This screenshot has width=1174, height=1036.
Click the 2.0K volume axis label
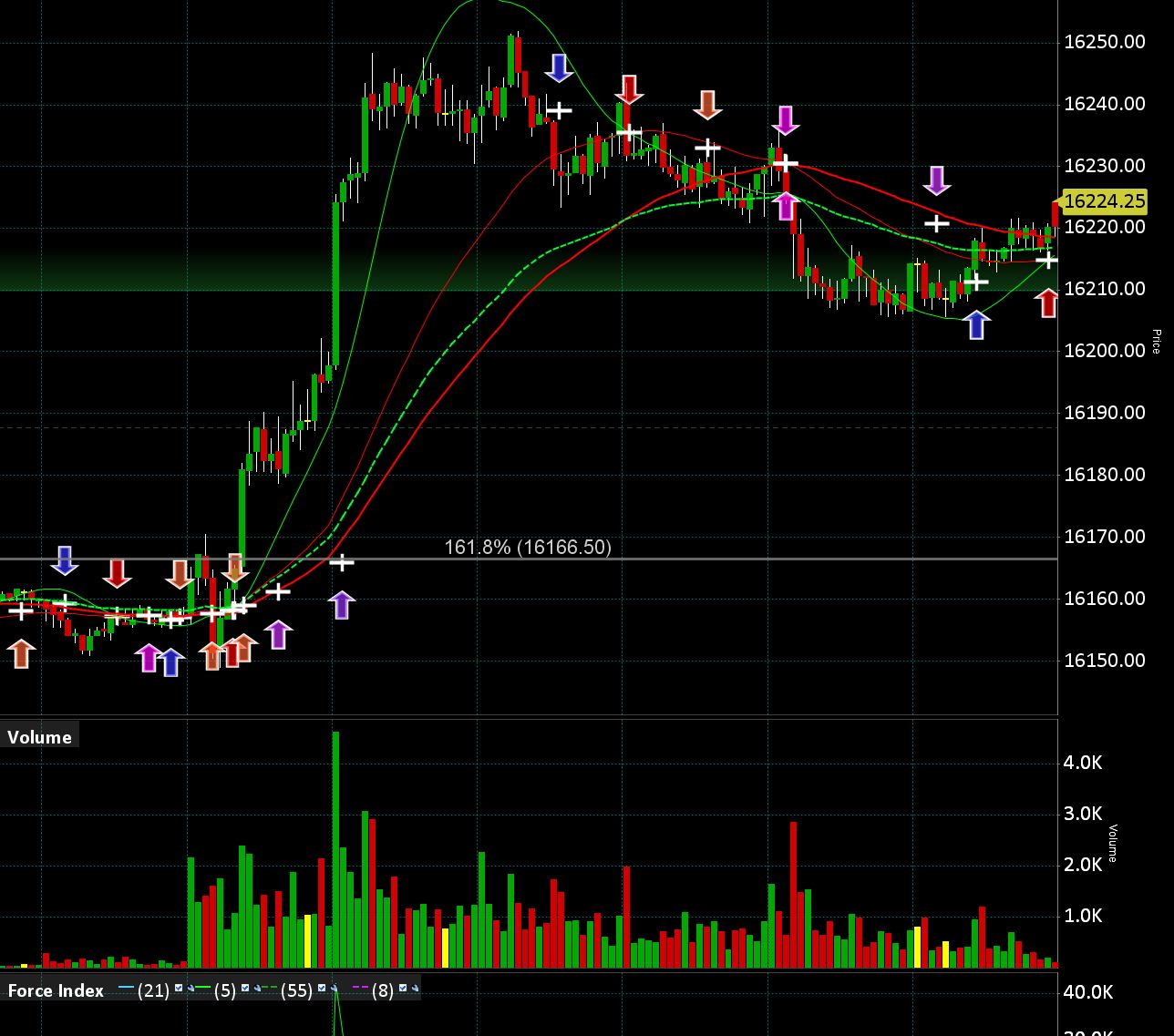click(1083, 865)
